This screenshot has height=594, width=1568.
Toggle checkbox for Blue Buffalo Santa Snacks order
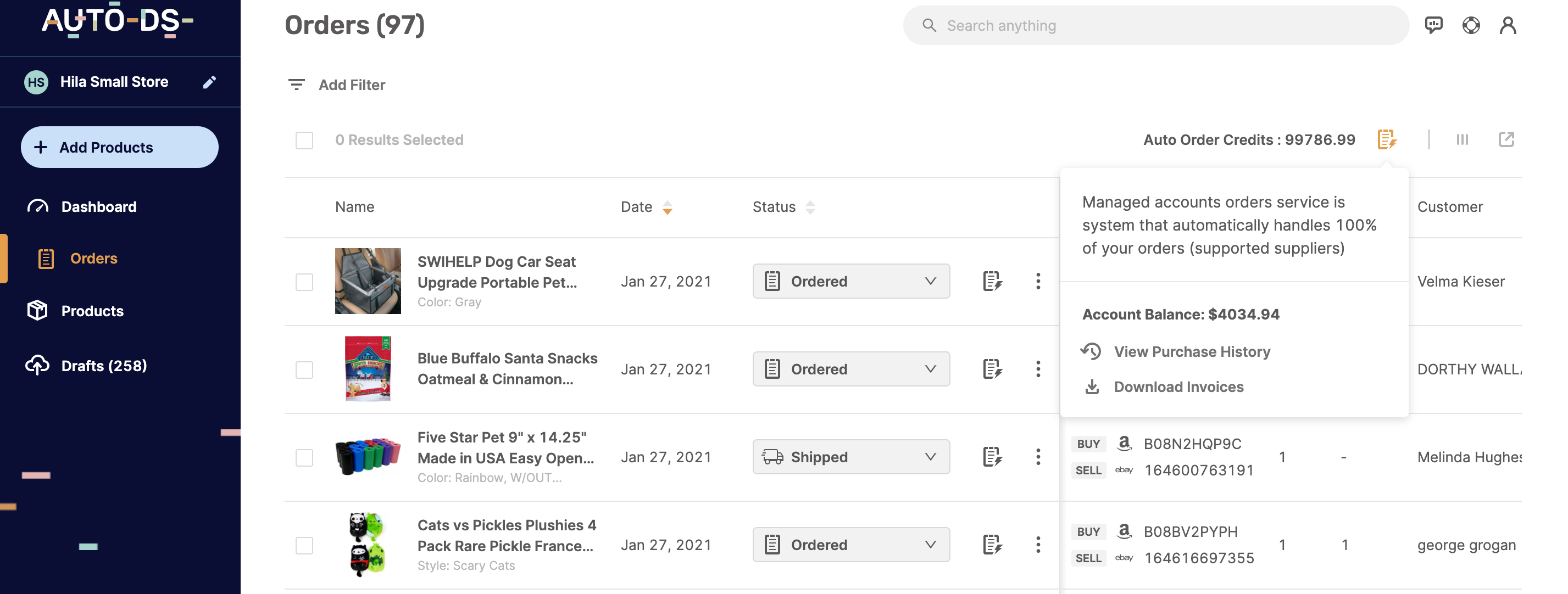[x=303, y=369]
